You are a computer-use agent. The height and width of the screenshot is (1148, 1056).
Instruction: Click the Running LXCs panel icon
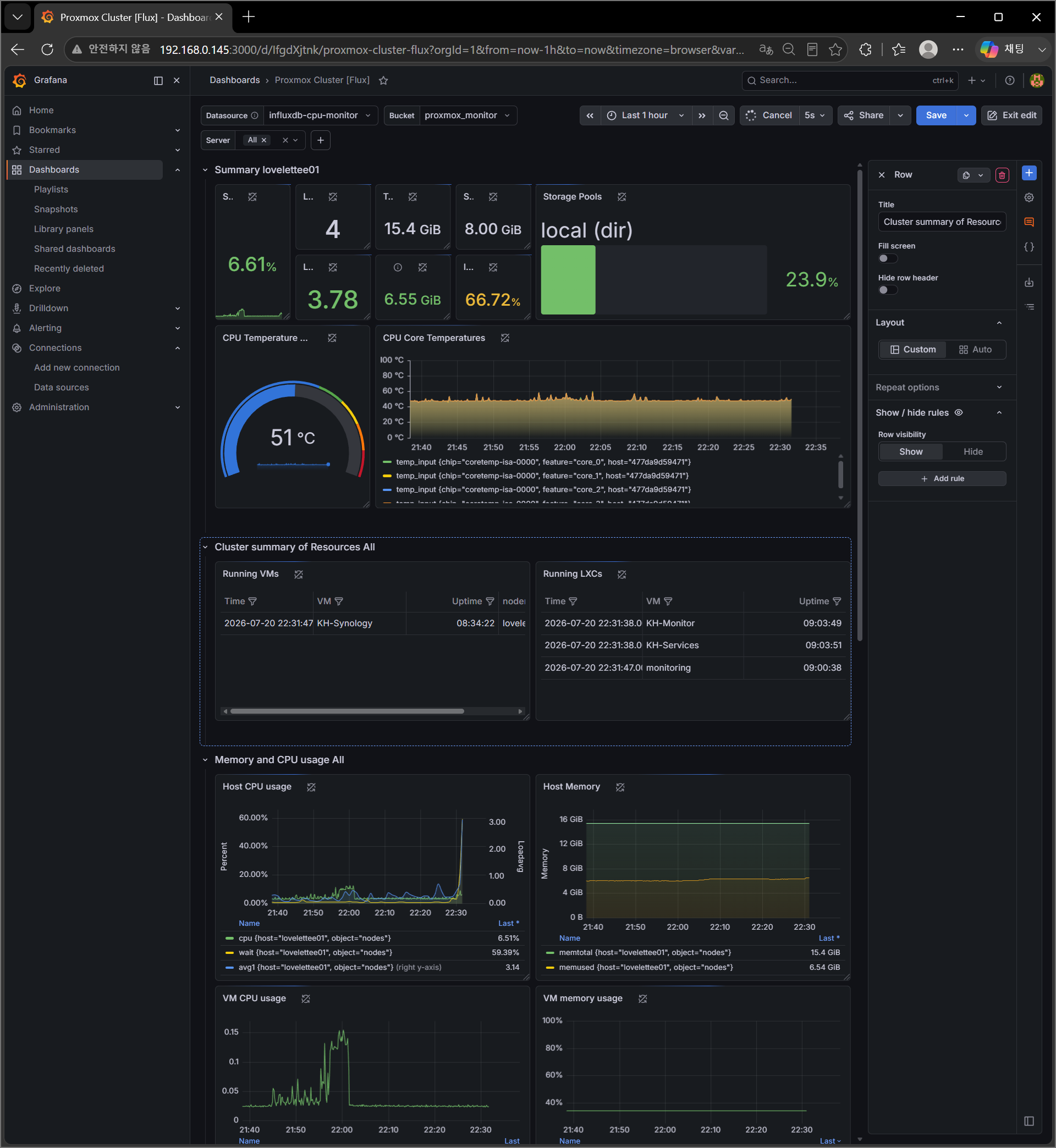pyautogui.click(x=621, y=575)
